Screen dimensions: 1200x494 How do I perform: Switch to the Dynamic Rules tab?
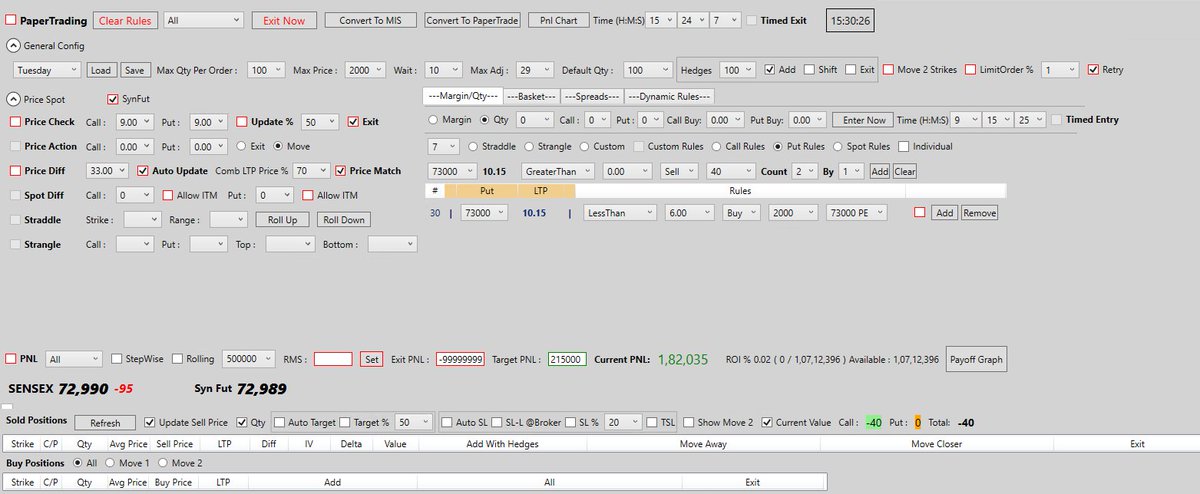pyautogui.click(x=670, y=96)
